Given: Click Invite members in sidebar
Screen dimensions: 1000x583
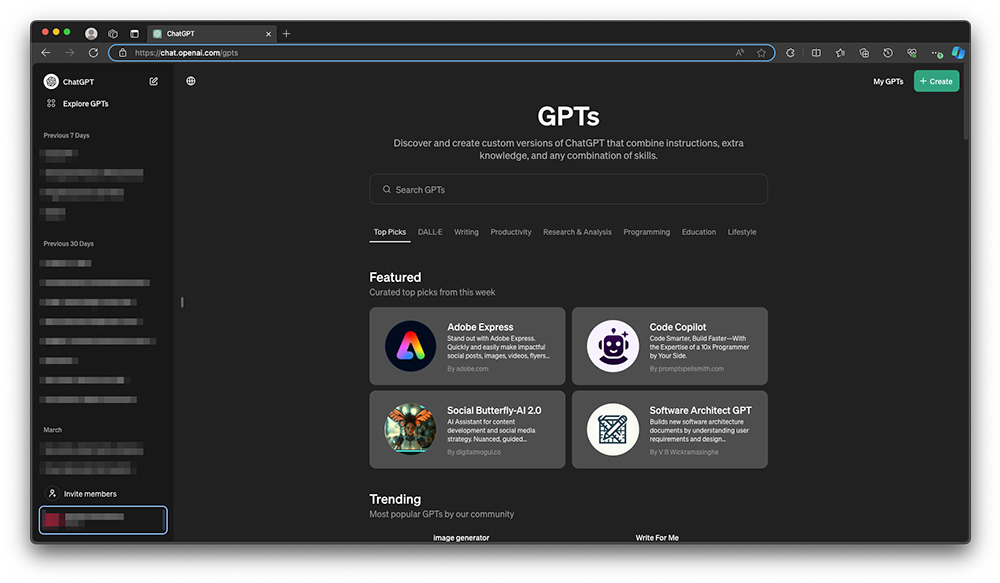Looking at the screenshot, I should click(x=90, y=494).
